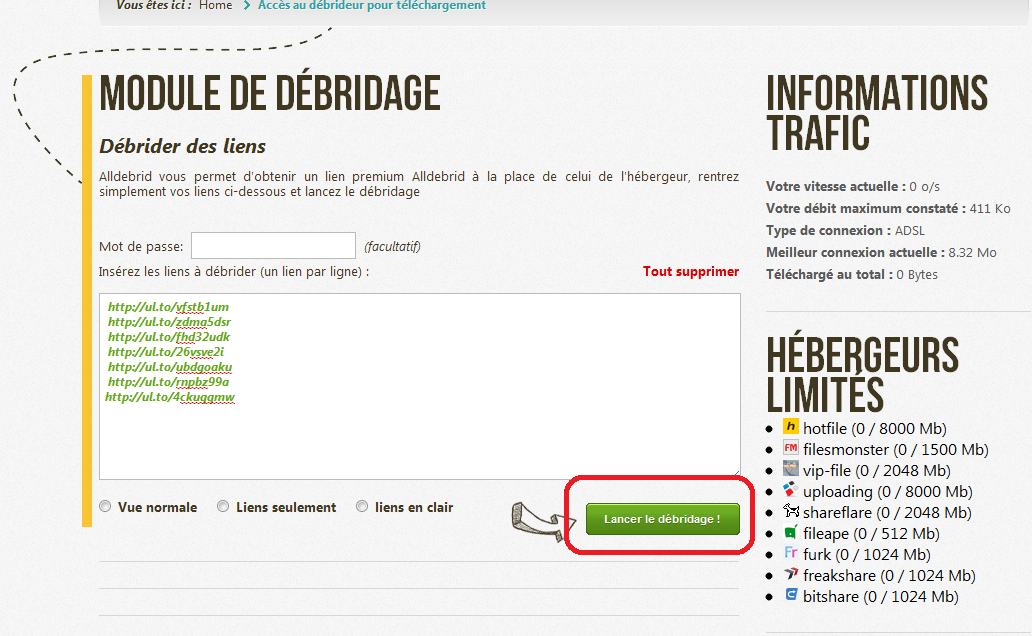Click the Lancer le débridage button

click(663, 519)
